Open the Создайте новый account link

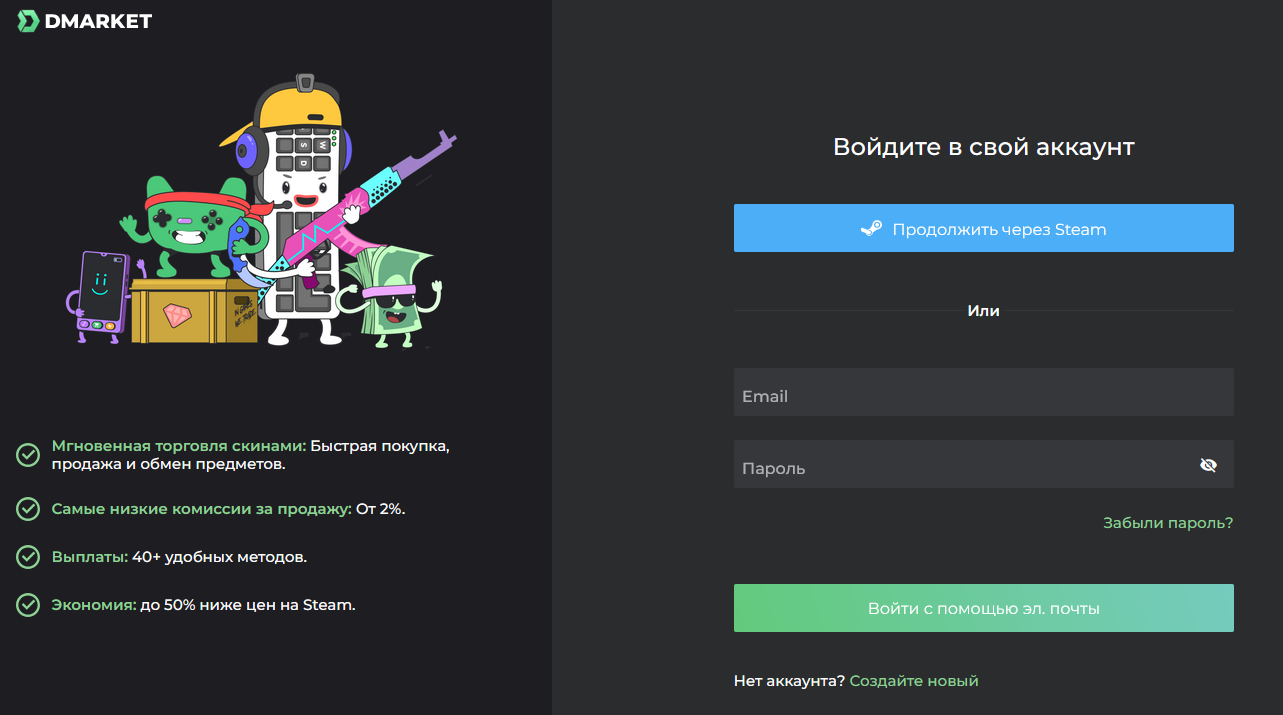(914, 681)
